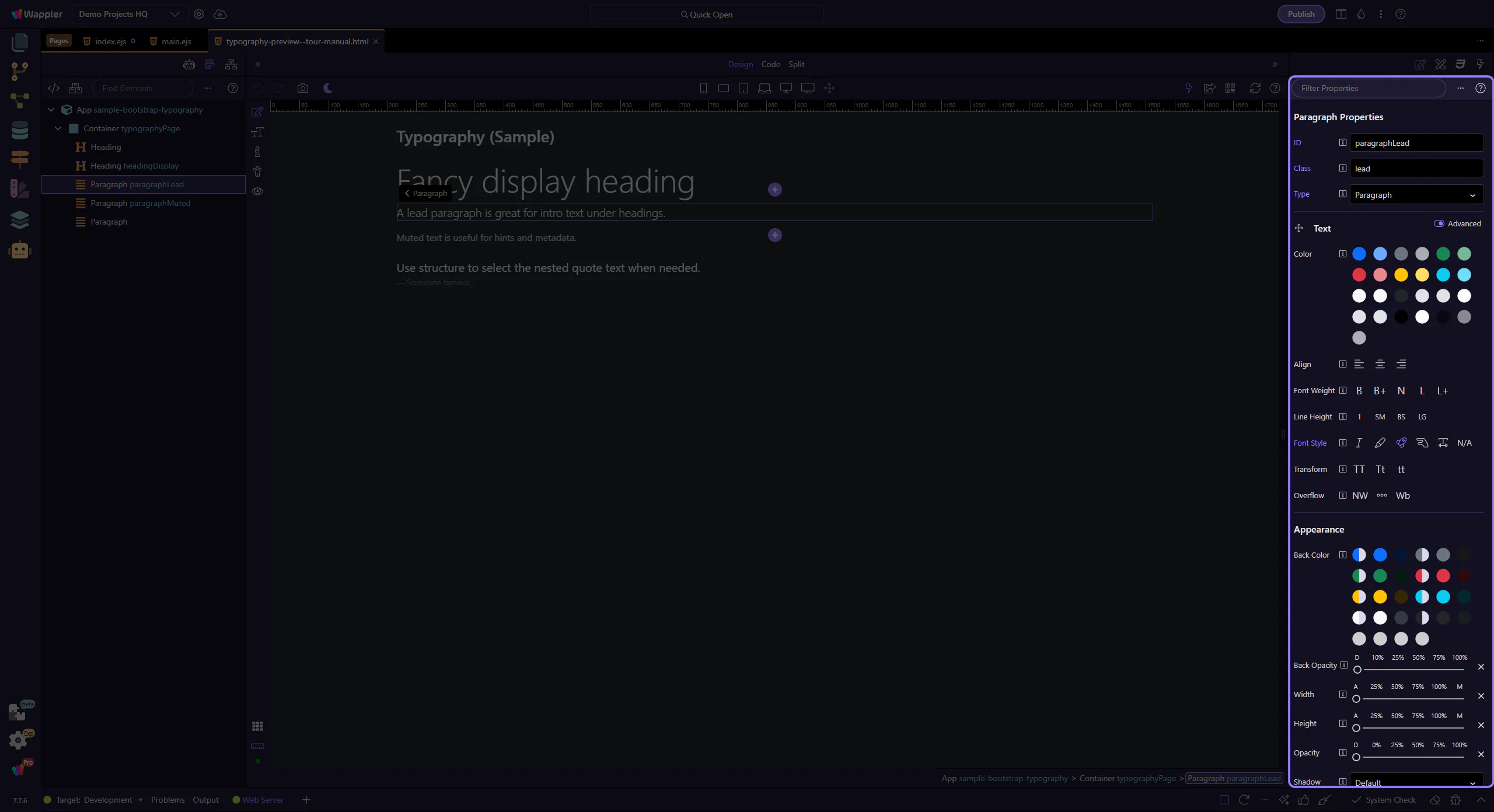Open the Type Paragraph dropdown
The image size is (1494, 812).
(x=1416, y=195)
